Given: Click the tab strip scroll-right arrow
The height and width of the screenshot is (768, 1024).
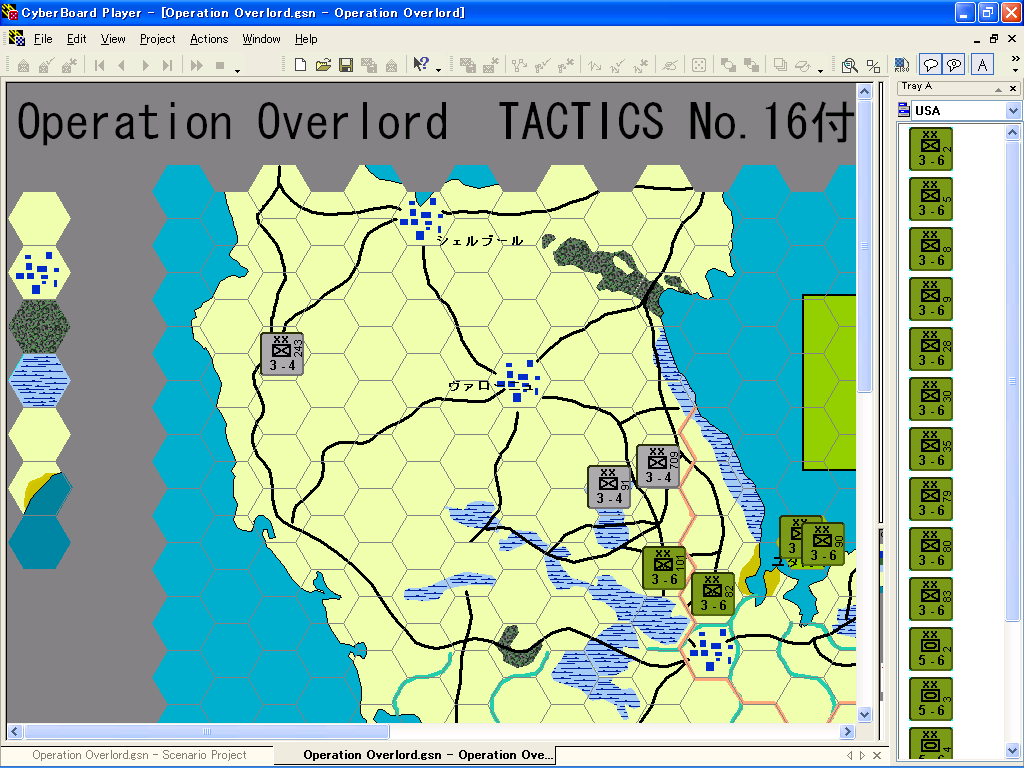Looking at the screenshot, I should pos(862,756).
